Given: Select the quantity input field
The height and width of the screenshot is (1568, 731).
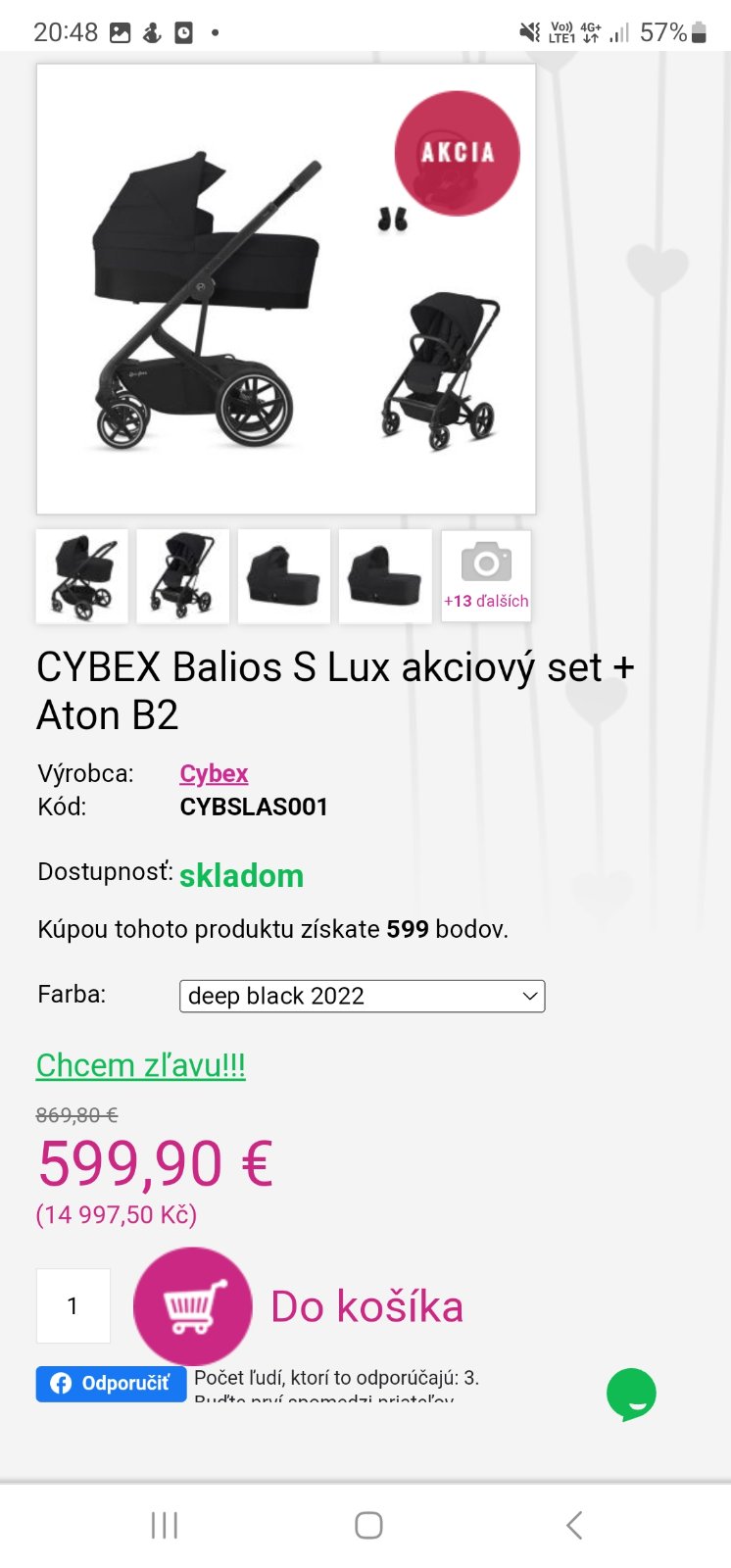Looking at the screenshot, I should 73,1305.
